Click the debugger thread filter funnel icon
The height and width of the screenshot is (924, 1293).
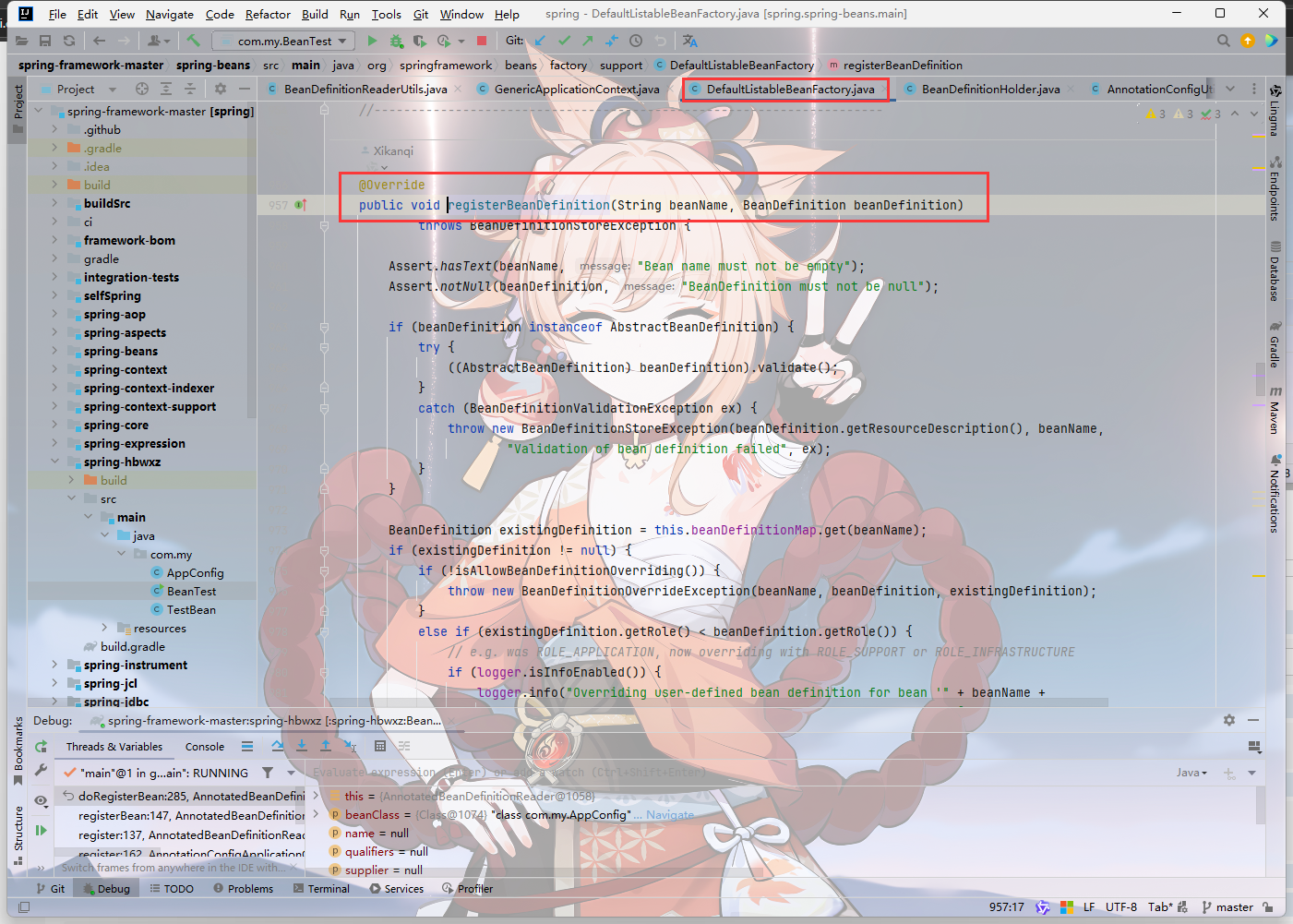(x=268, y=773)
